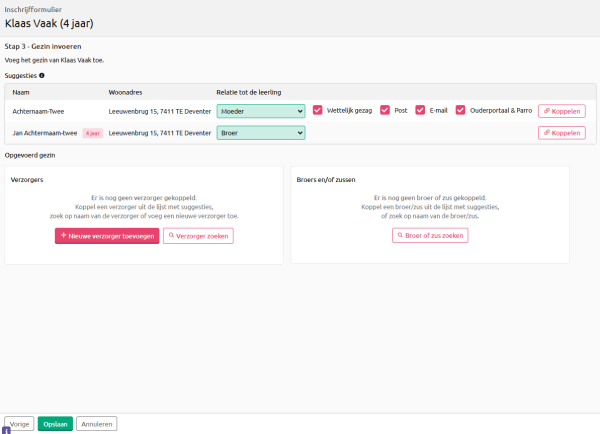Screen dimensions: 600x434
Task: Disable the E-mail checkbox
Action: coord(420,111)
